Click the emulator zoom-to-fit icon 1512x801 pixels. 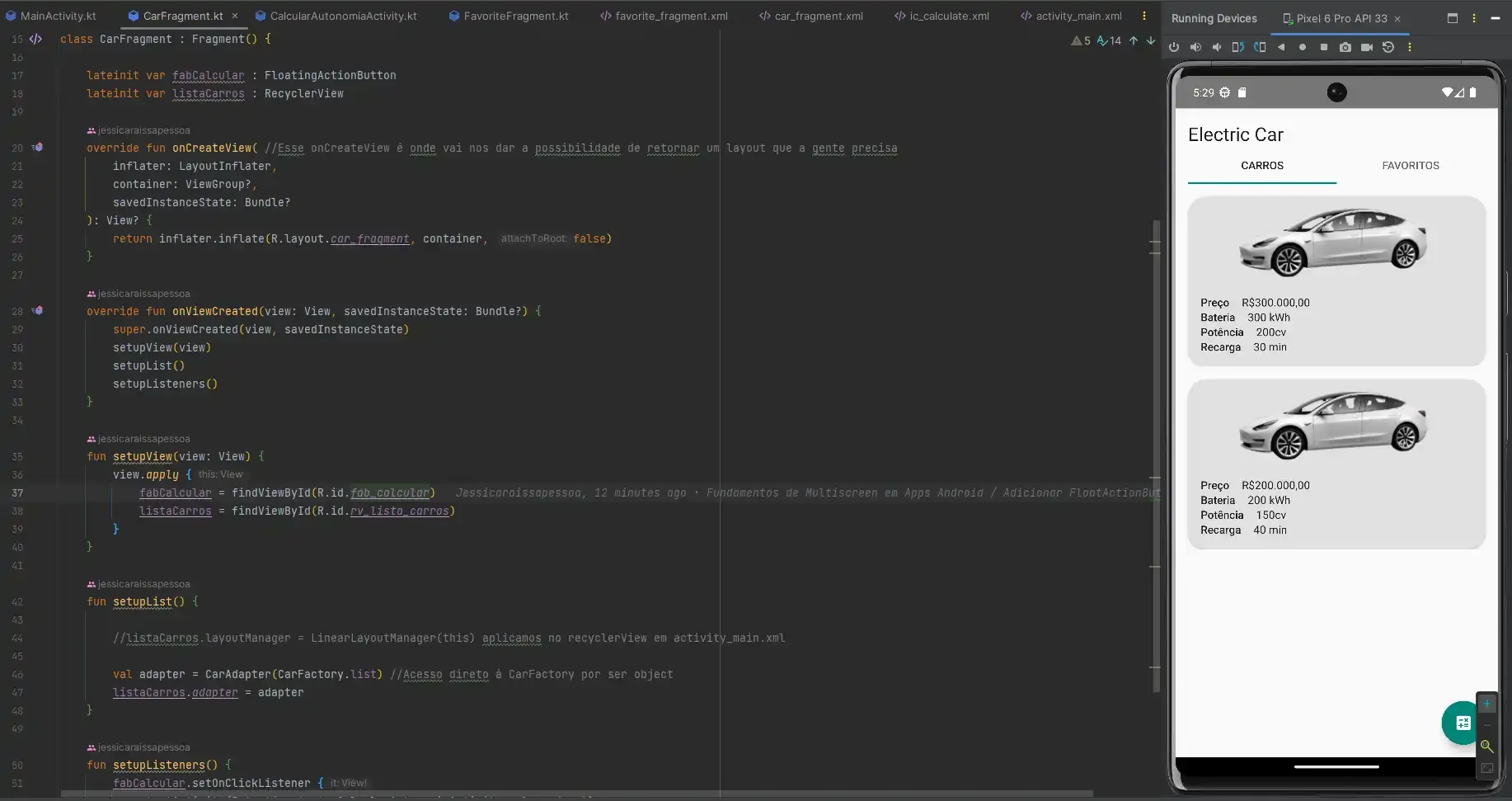(1486, 768)
